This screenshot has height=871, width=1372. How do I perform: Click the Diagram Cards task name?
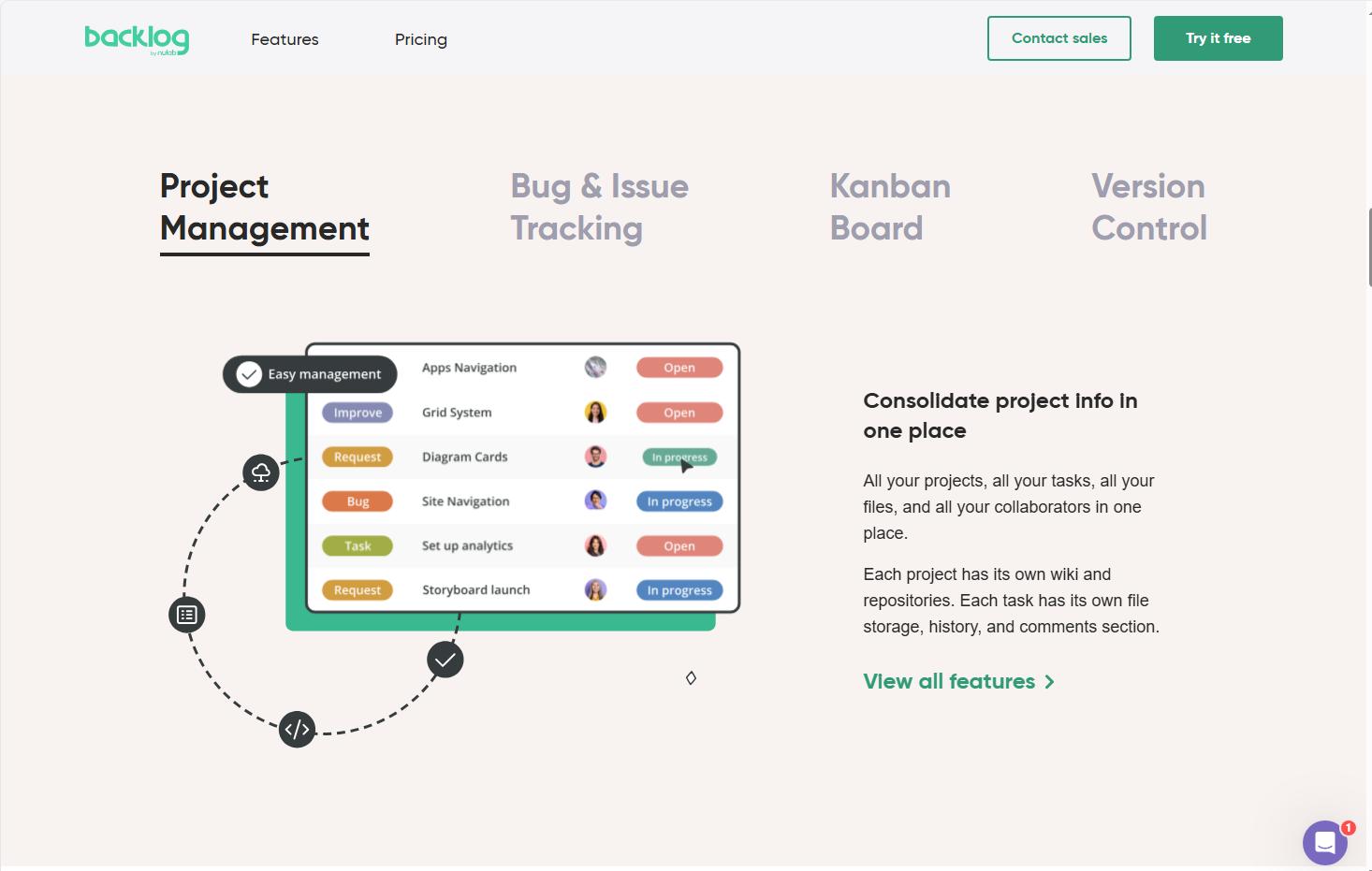tap(465, 457)
